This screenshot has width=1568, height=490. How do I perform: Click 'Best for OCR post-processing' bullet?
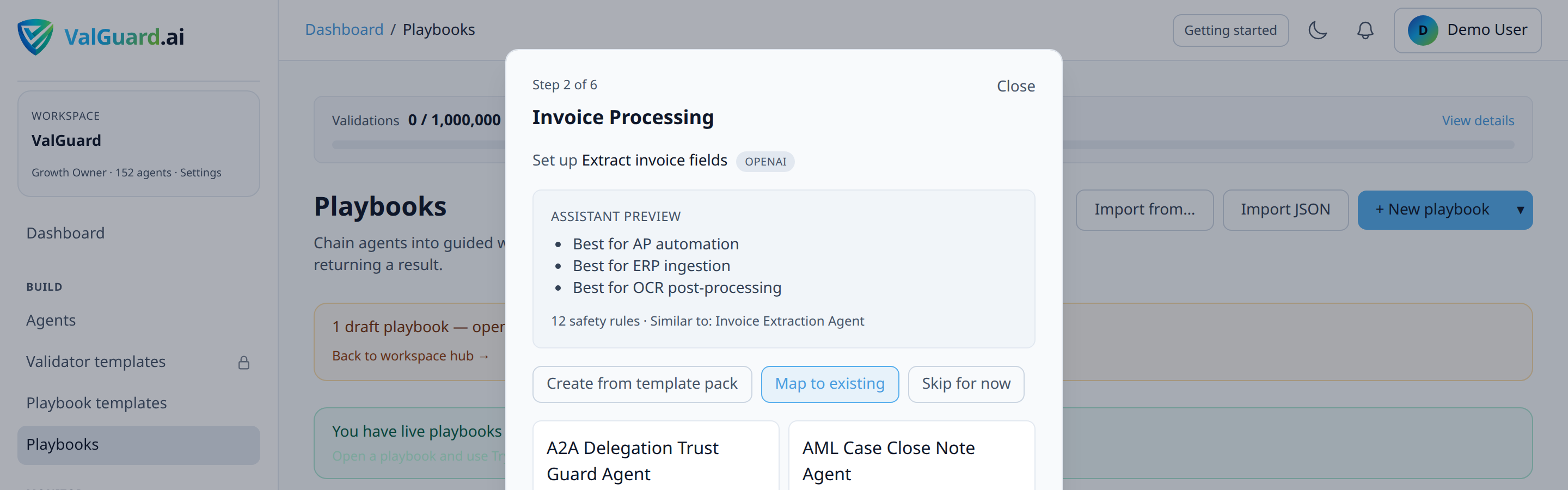click(x=677, y=288)
